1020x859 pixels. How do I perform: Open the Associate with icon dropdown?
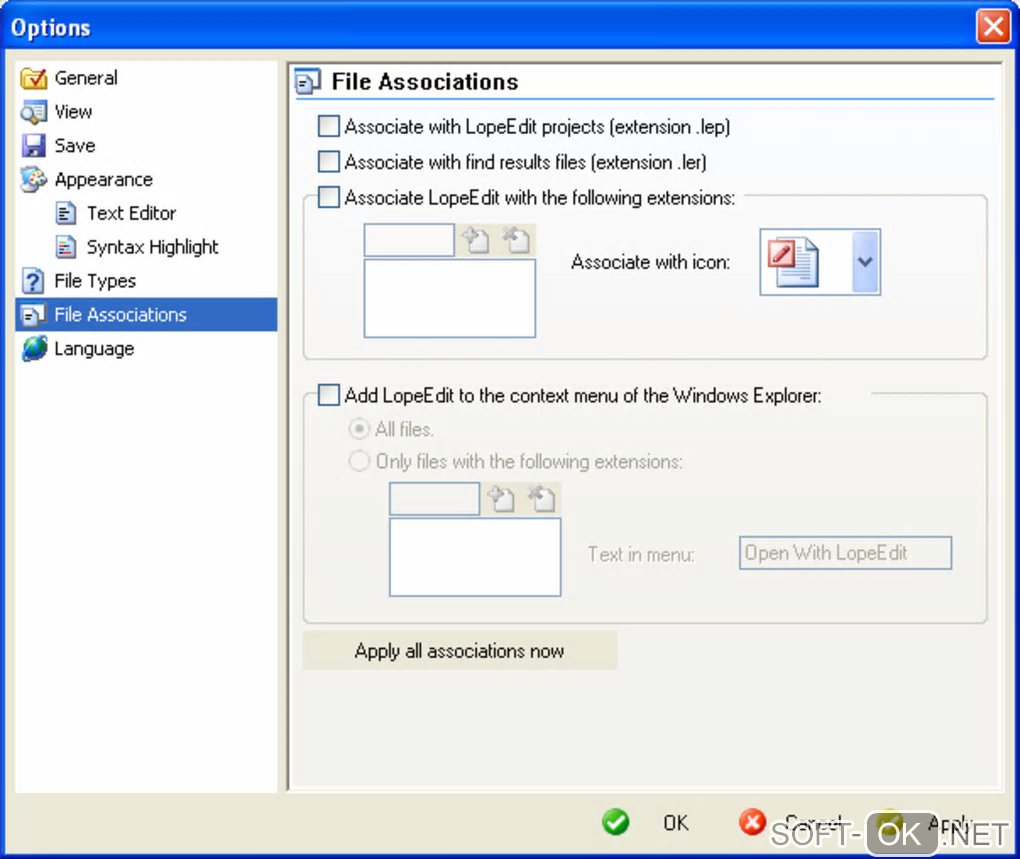pos(865,262)
